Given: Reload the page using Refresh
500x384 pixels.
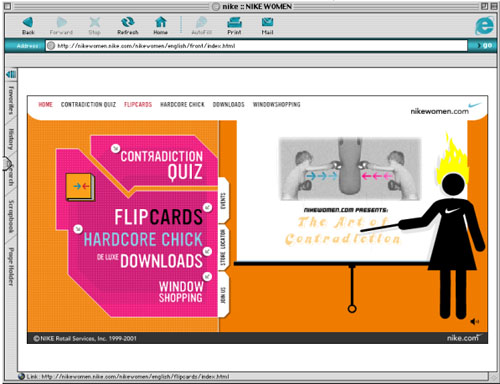Looking at the screenshot, I should click(128, 25).
